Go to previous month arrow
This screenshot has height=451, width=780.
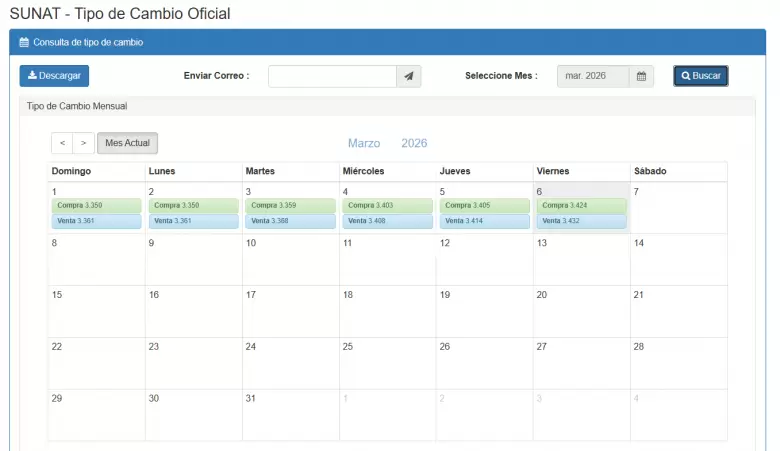coord(62,143)
